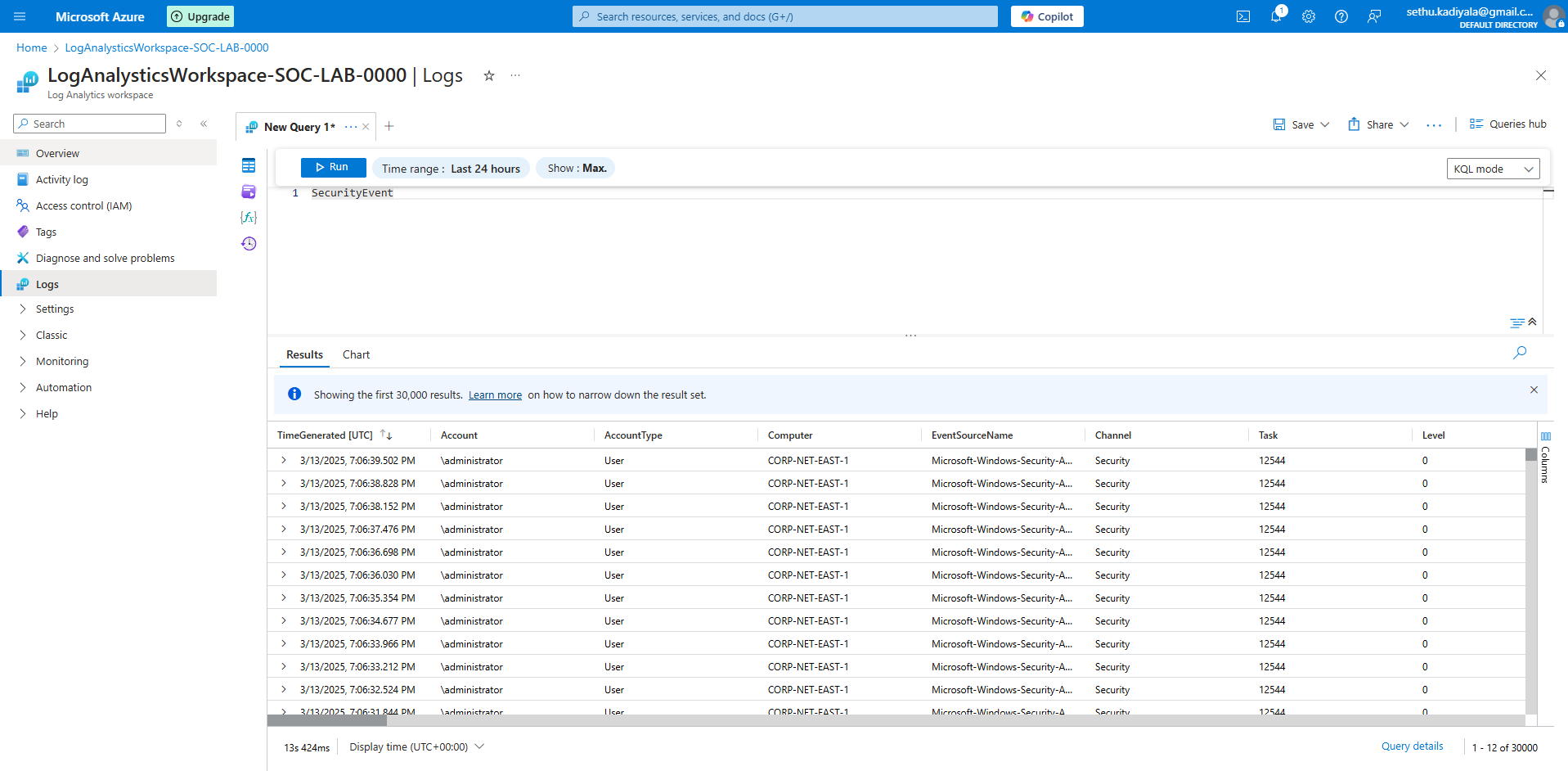Open Diagnose and solve problems
The image size is (1568, 771).
coord(108,258)
